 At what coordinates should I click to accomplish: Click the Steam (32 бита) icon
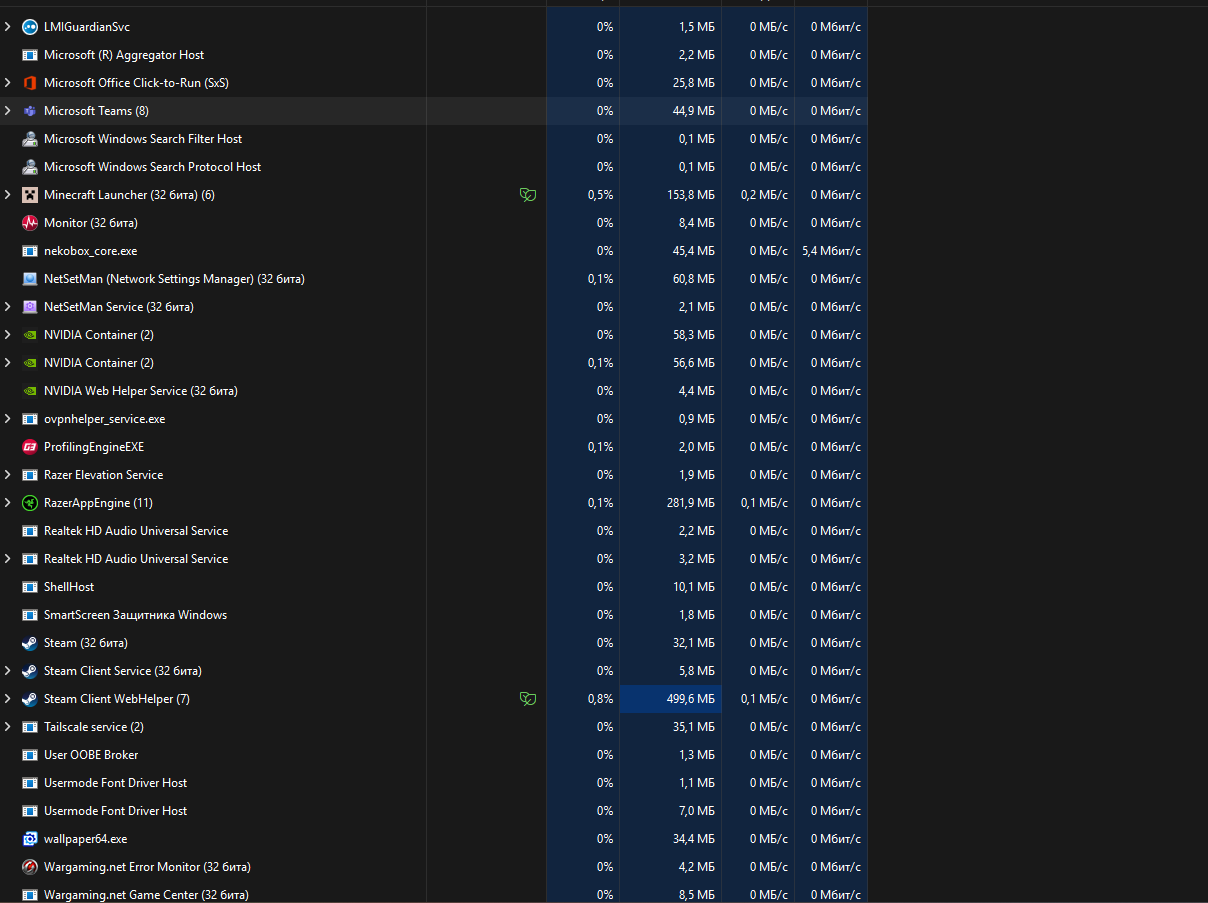click(30, 643)
